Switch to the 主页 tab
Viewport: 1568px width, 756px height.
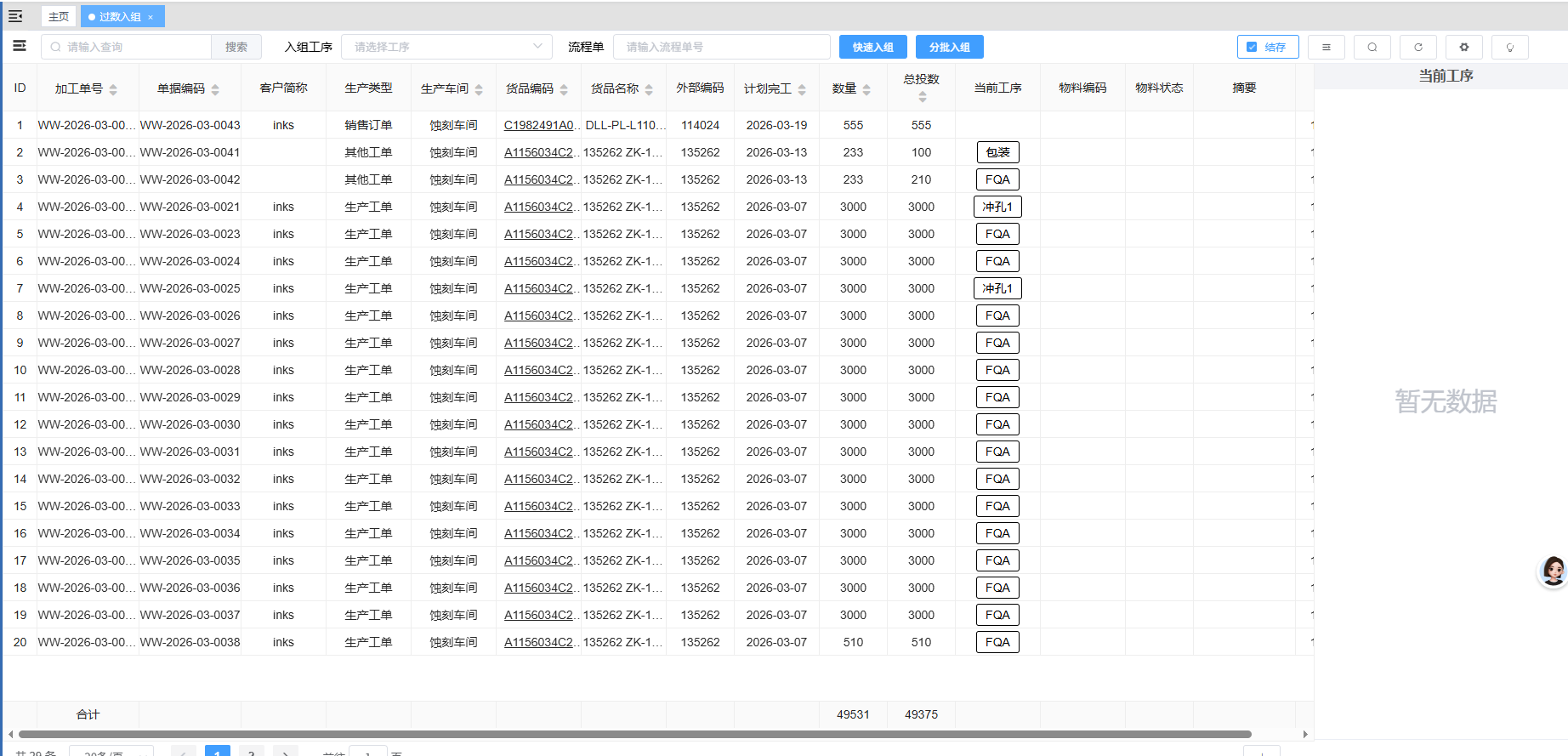59,16
